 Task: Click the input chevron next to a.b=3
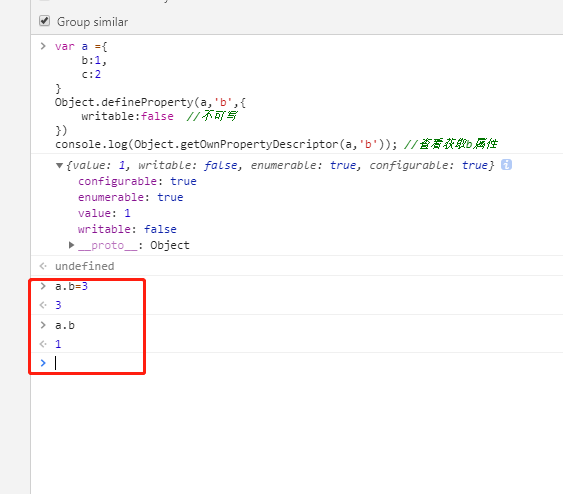43,286
